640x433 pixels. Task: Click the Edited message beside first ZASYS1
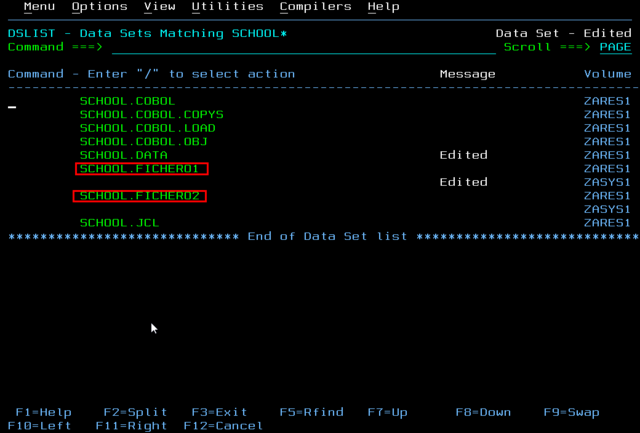[463, 182]
